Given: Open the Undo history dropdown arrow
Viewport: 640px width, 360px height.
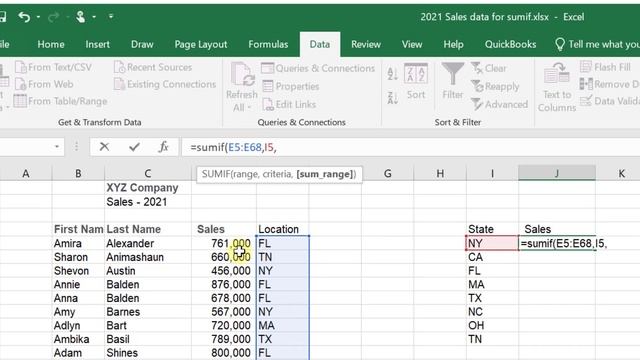Looking at the screenshot, I should pos(38,17).
